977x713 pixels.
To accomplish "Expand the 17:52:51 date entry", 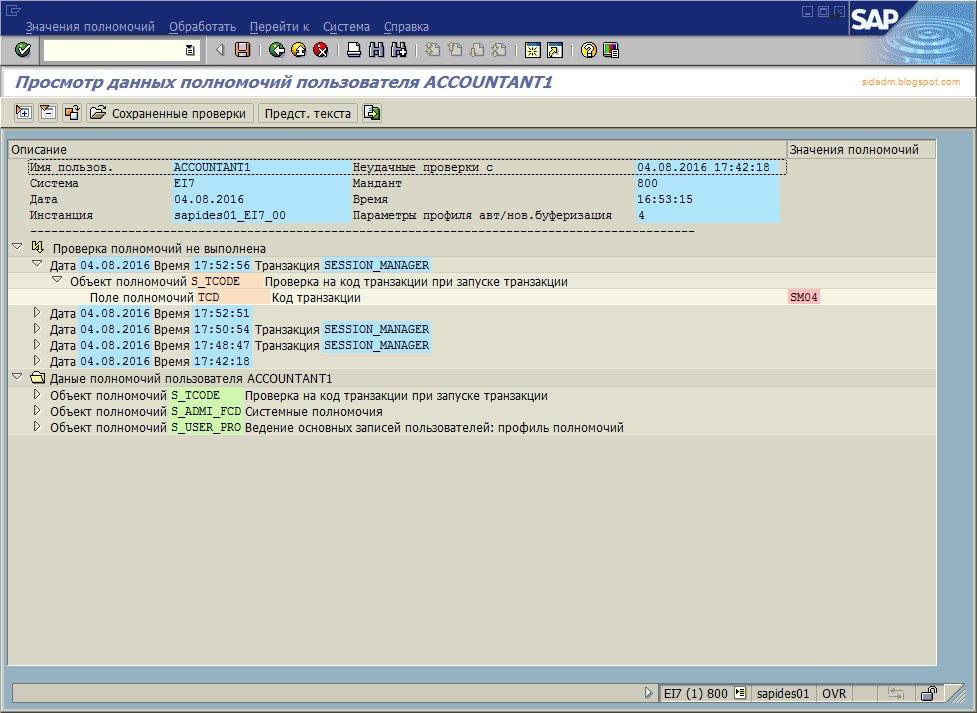I will pyautogui.click(x=37, y=312).
